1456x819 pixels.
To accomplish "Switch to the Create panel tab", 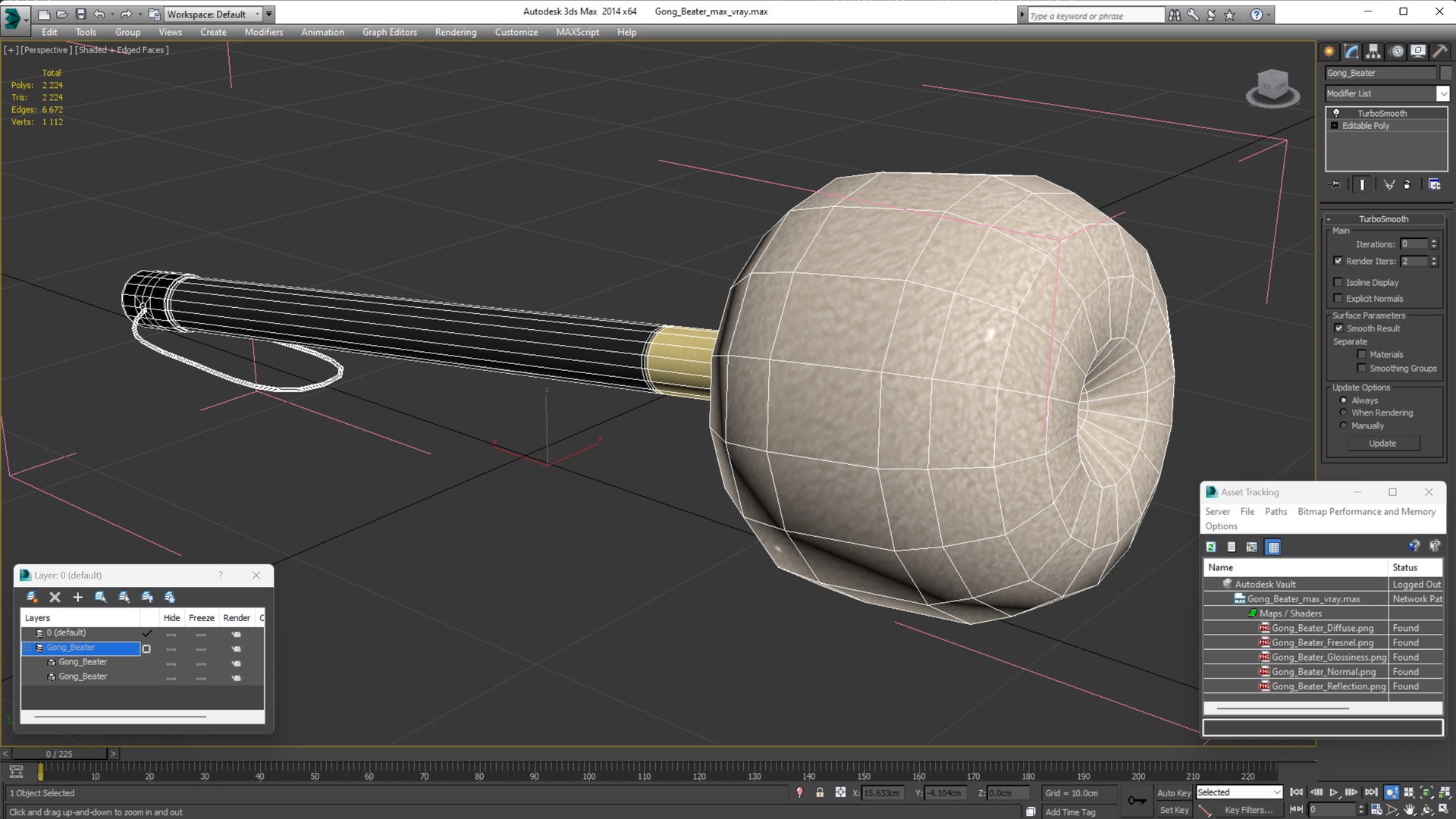I will point(1329,52).
